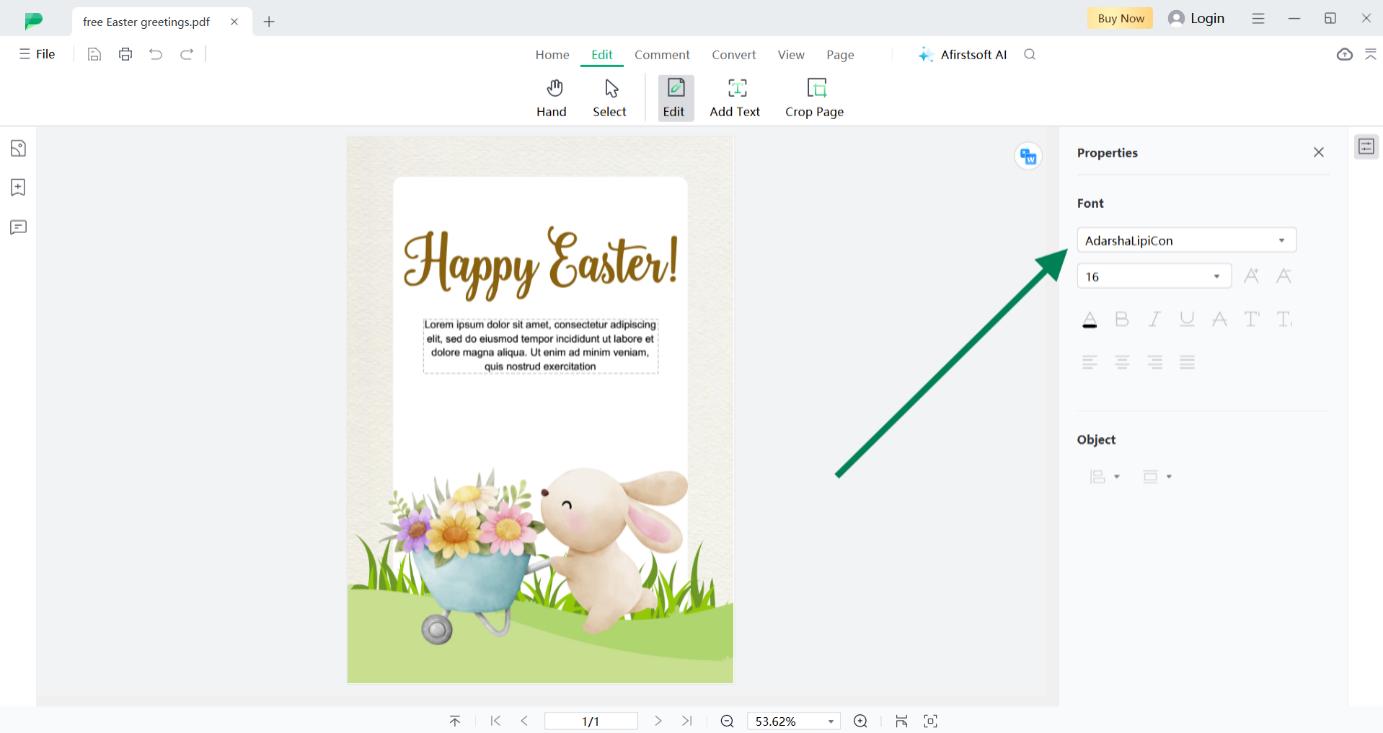
Task: Close the Properties panel
Action: [x=1318, y=153]
